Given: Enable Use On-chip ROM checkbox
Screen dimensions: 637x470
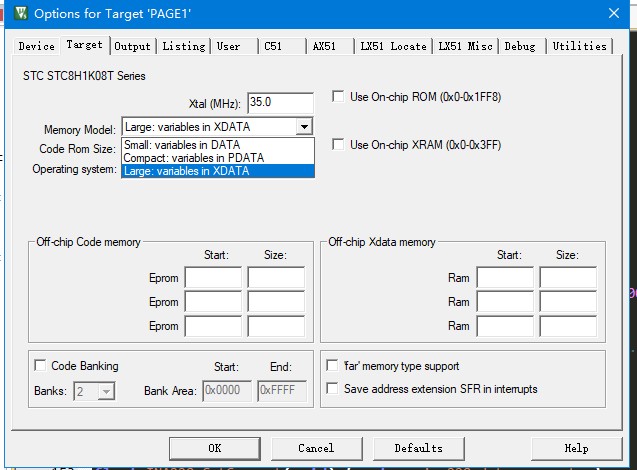Looking at the screenshot, I should point(338,97).
